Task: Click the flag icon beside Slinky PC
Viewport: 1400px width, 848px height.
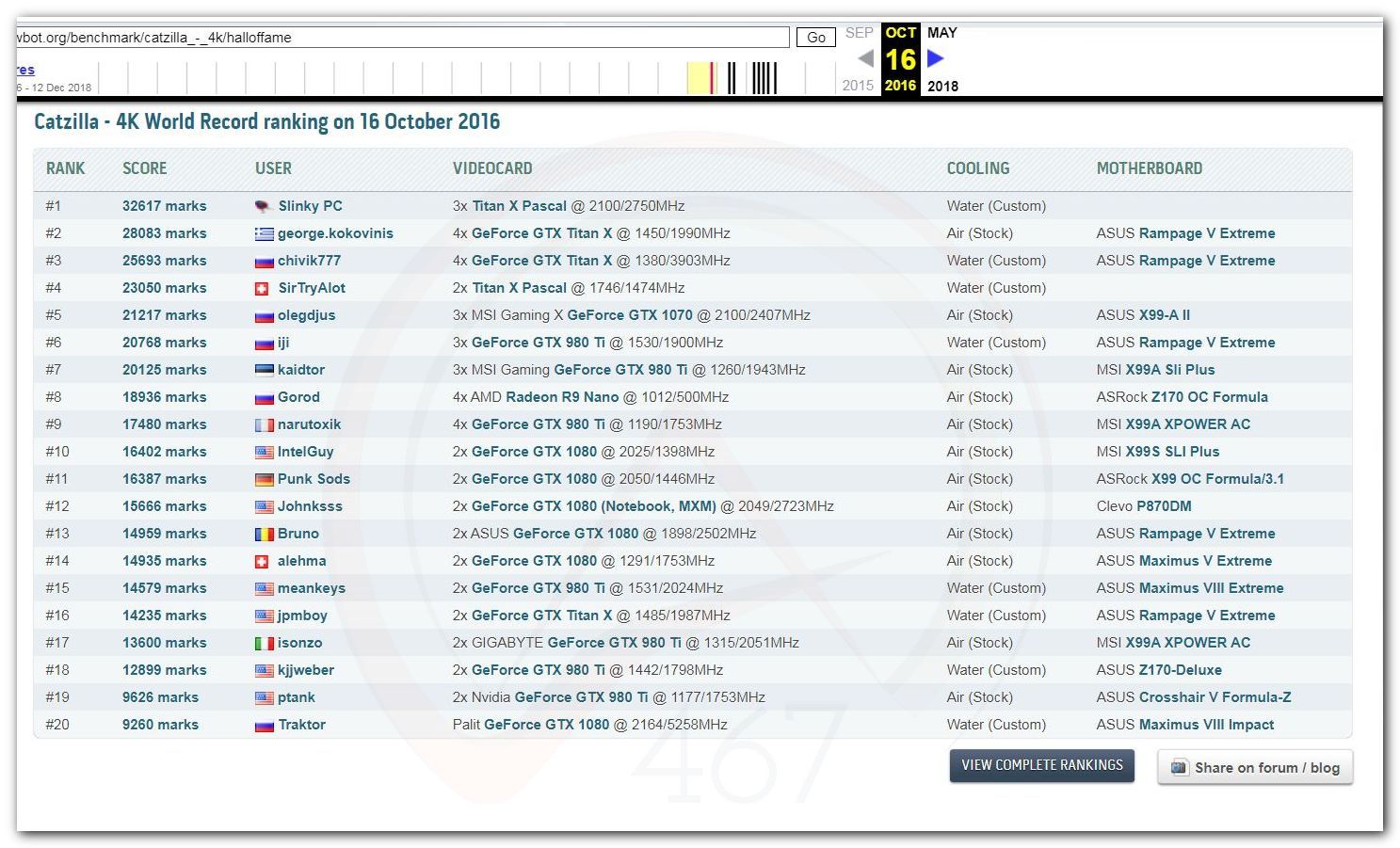Action: (x=264, y=206)
